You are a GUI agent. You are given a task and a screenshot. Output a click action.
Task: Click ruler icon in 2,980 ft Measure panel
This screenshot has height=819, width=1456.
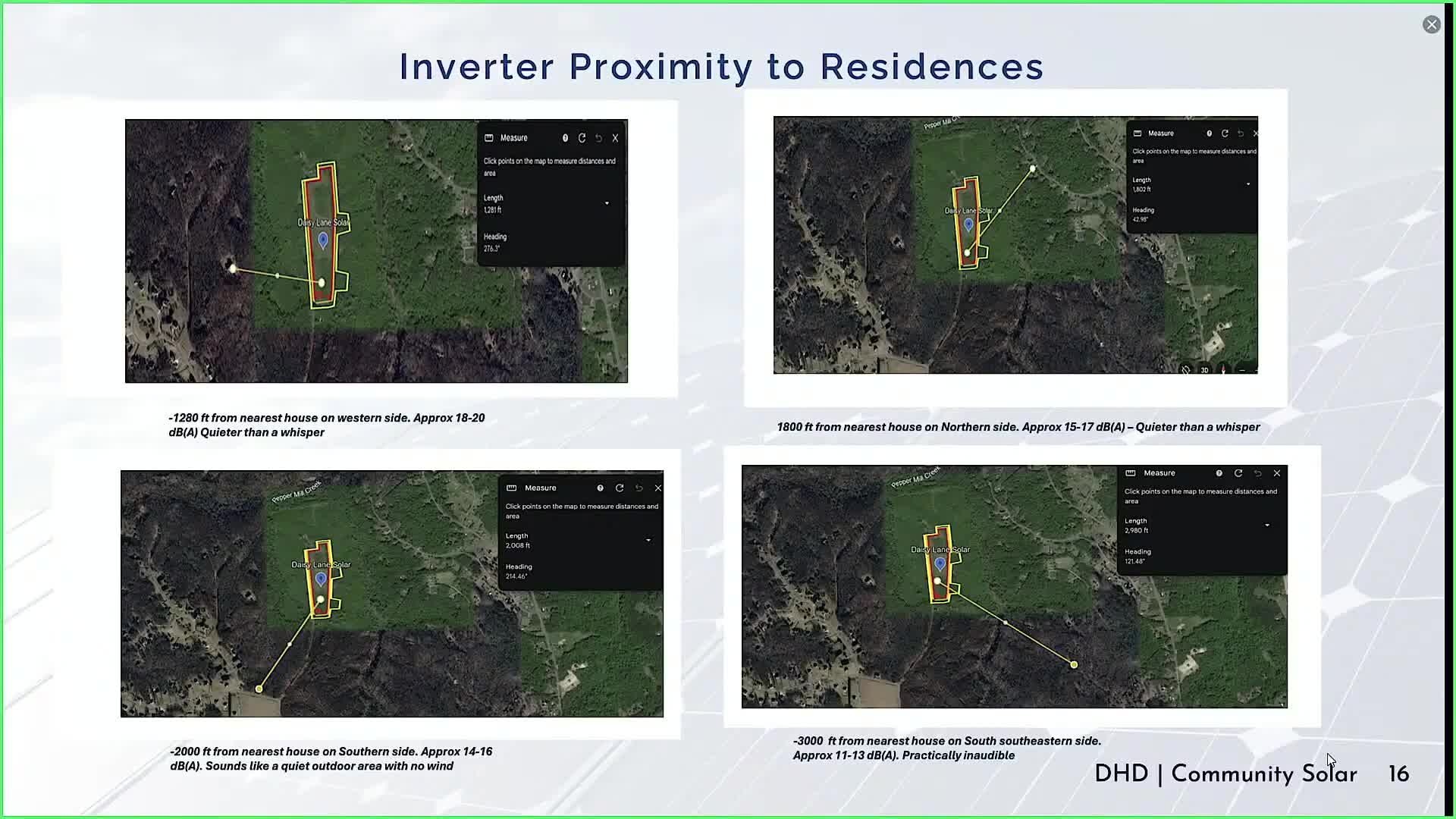[x=1131, y=473]
